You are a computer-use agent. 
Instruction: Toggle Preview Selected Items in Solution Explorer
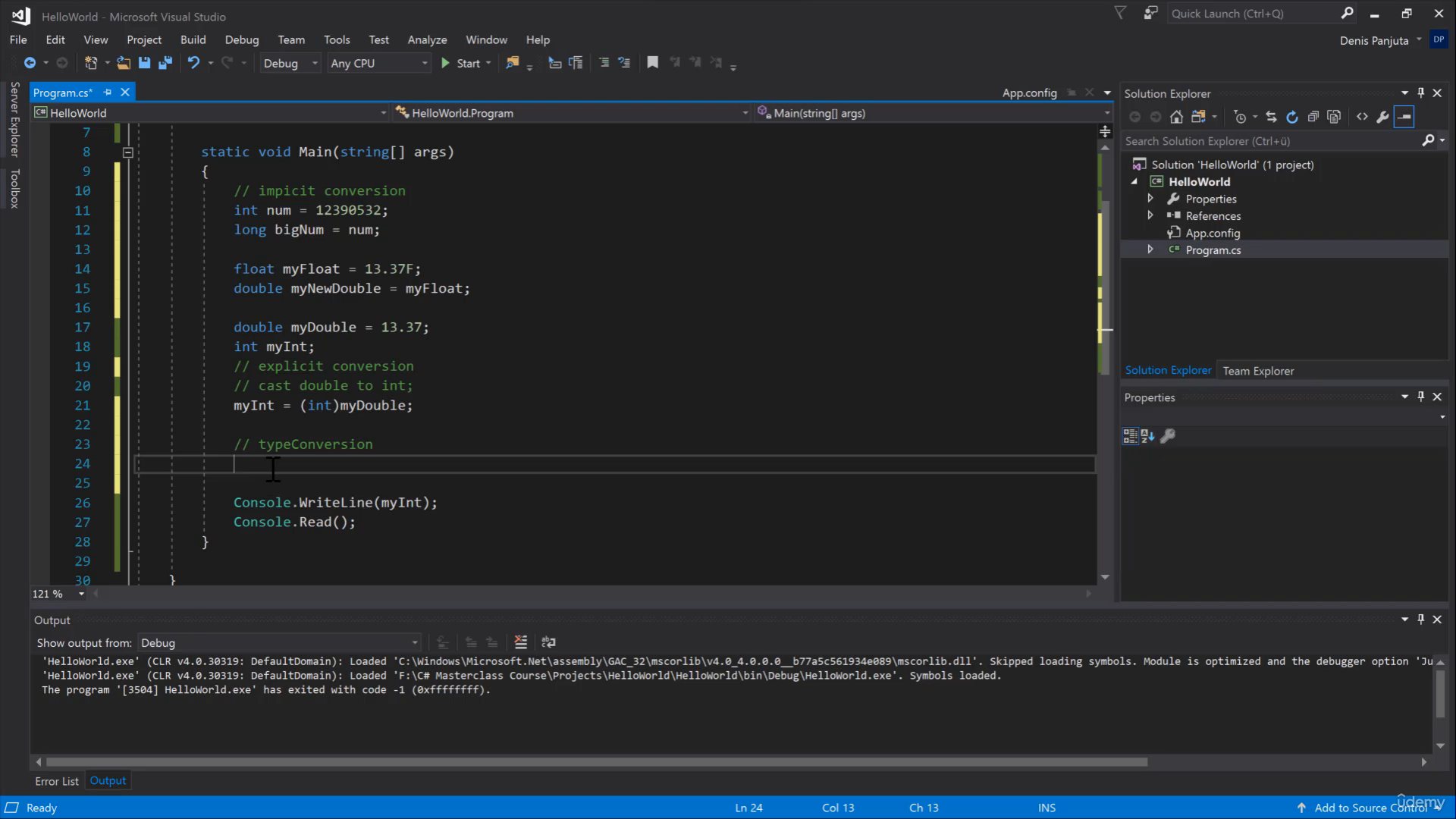[x=1404, y=117]
